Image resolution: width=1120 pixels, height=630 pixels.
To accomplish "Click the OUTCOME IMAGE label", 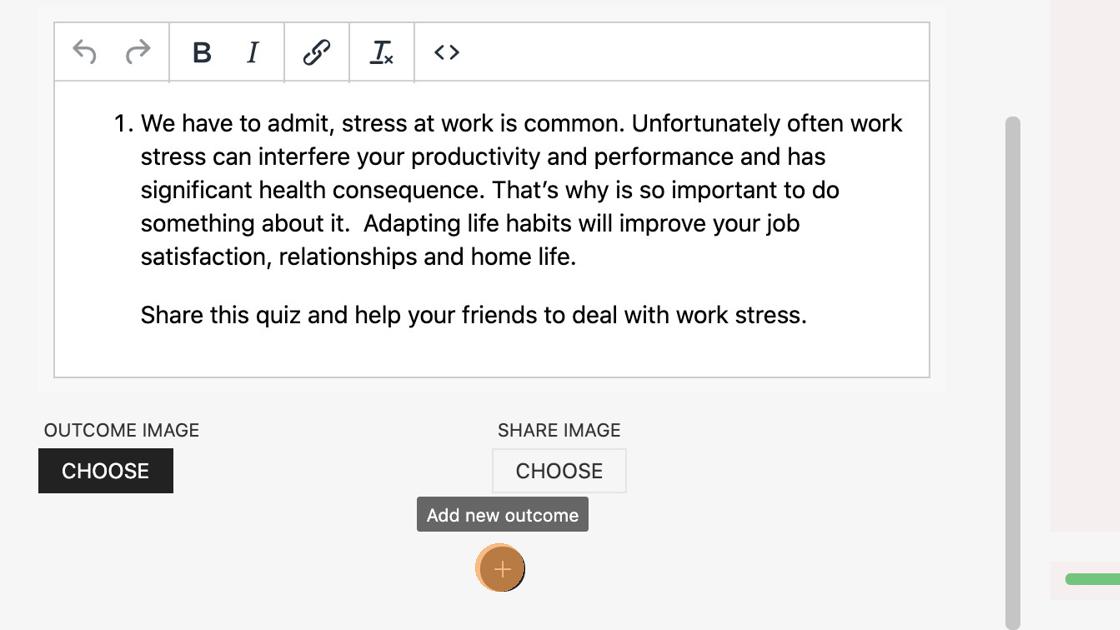I will 121,430.
